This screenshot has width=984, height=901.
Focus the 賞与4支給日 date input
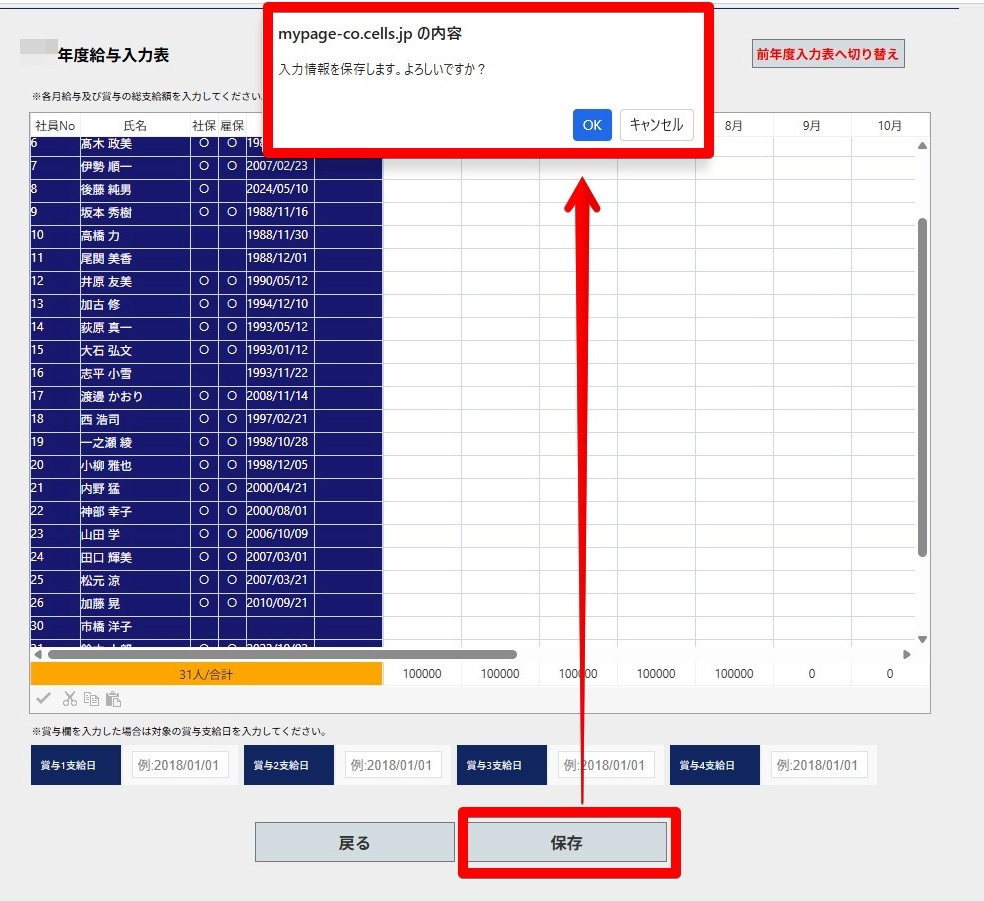click(x=818, y=765)
